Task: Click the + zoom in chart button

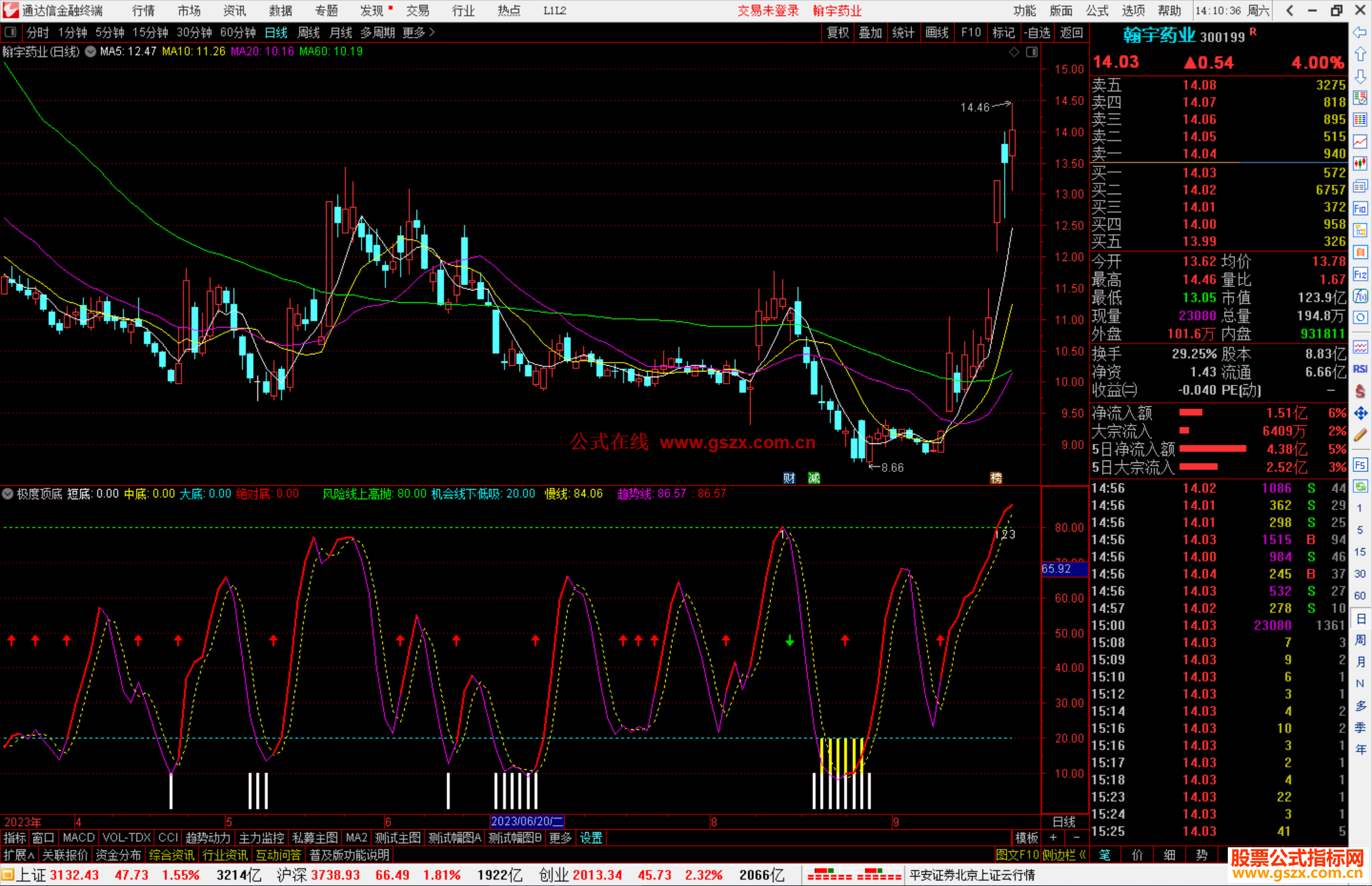Action: coord(1053,838)
